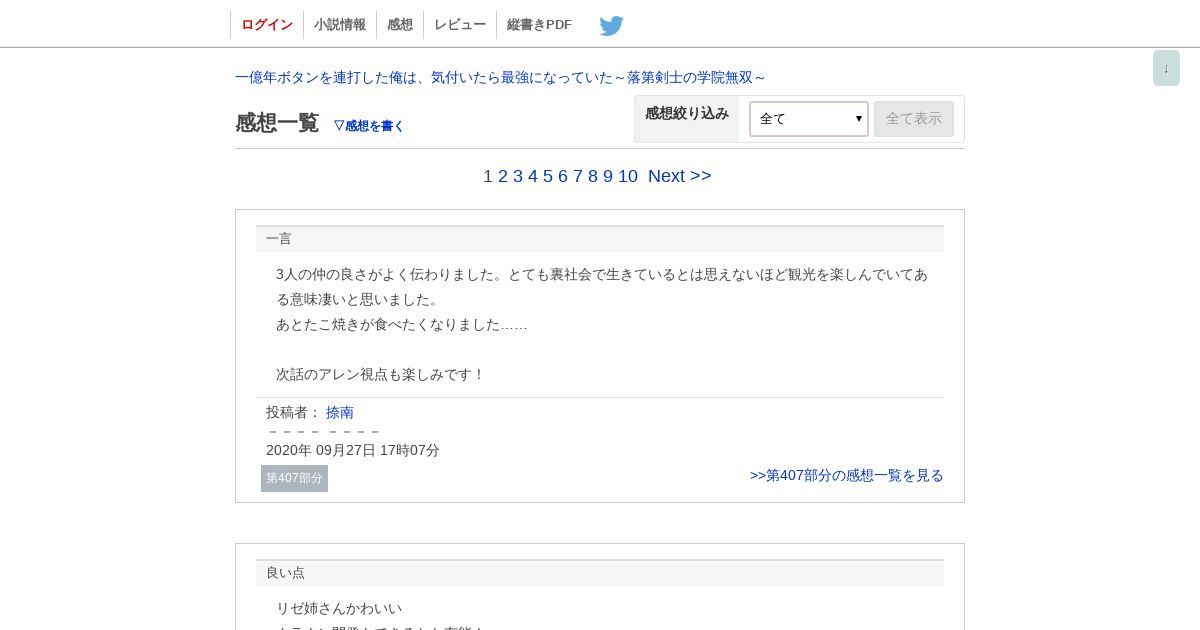Open the レビュー menu item
This screenshot has height=630, width=1200.
coord(460,25)
